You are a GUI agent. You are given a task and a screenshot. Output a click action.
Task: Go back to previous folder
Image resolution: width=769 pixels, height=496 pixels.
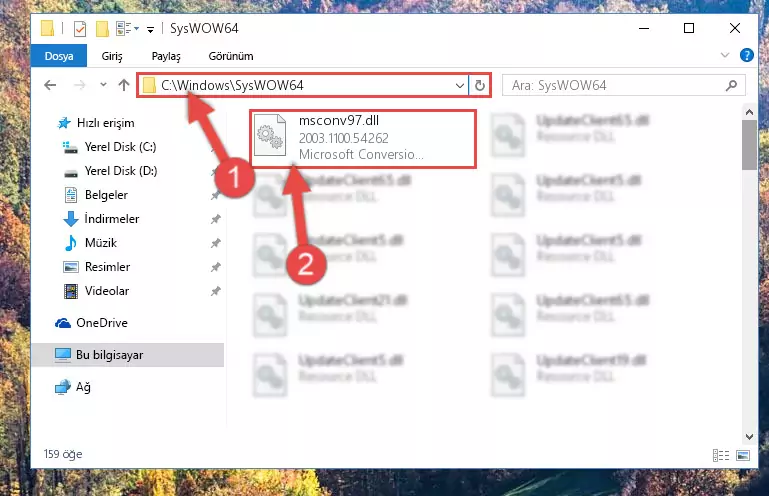coord(50,85)
